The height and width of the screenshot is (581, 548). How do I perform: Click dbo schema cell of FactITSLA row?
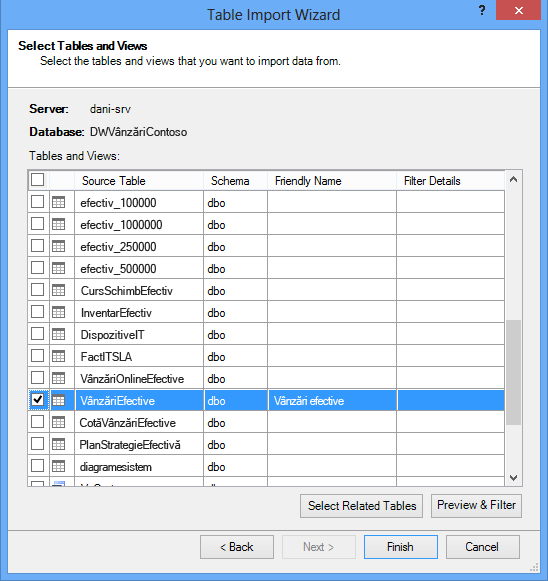pos(235,356)
